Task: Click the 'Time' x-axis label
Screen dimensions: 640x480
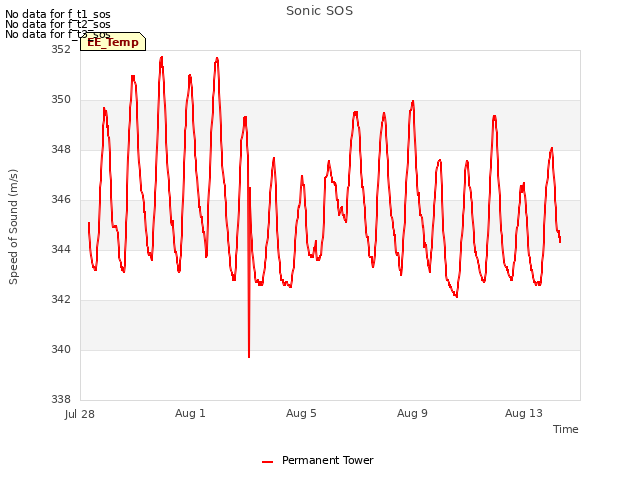Action: (x=565, y=429)
